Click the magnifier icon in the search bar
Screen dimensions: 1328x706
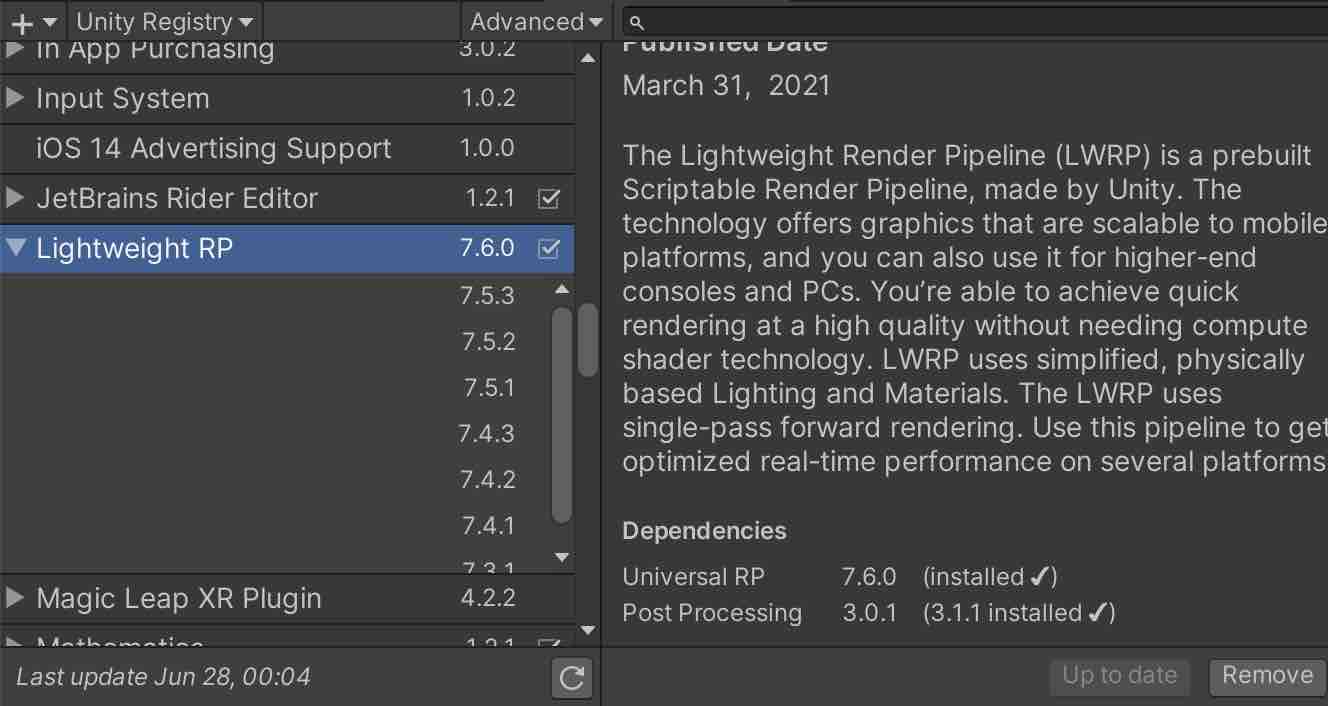pyautogui.click(x=637, y=22)
